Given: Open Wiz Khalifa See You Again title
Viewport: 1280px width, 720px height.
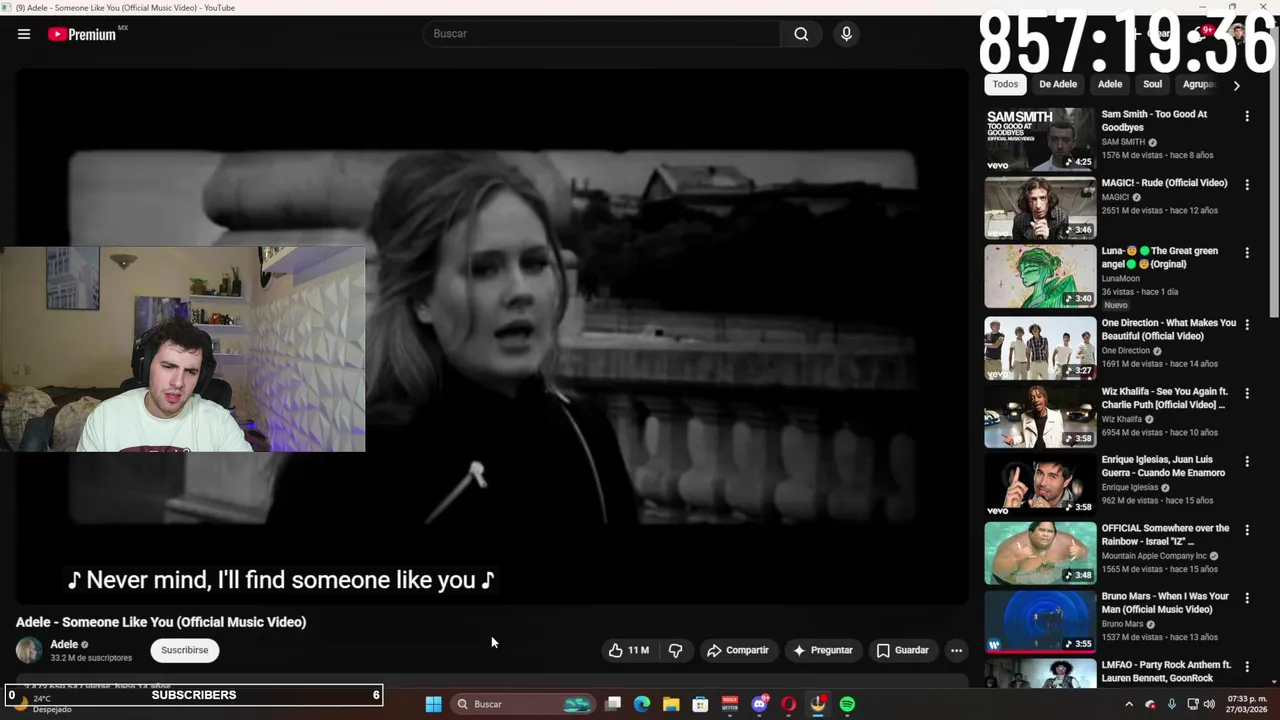Looking at the screenshot, I should [x=1165, y=398].
